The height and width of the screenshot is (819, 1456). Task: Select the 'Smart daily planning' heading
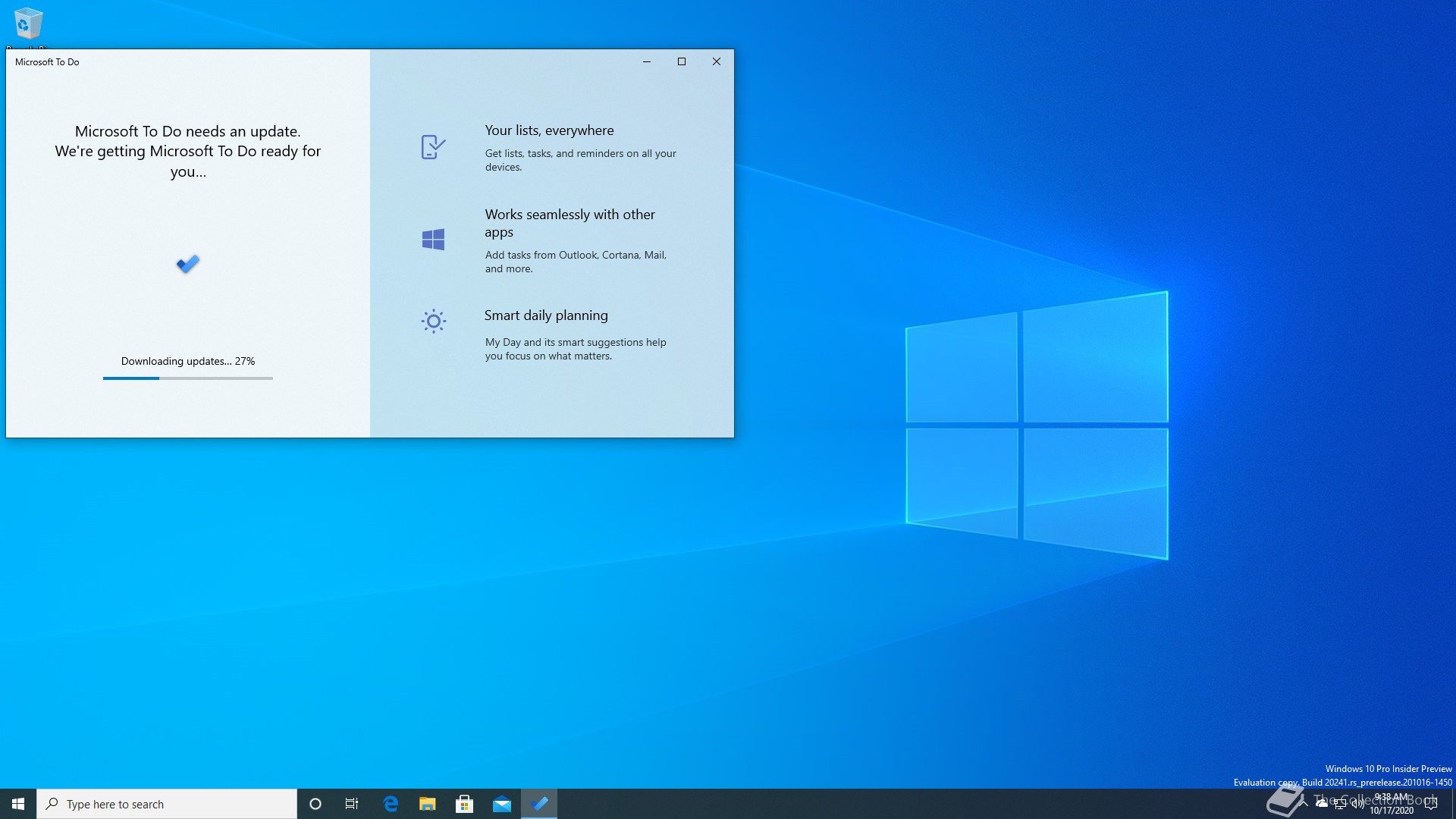coord(546,315)
